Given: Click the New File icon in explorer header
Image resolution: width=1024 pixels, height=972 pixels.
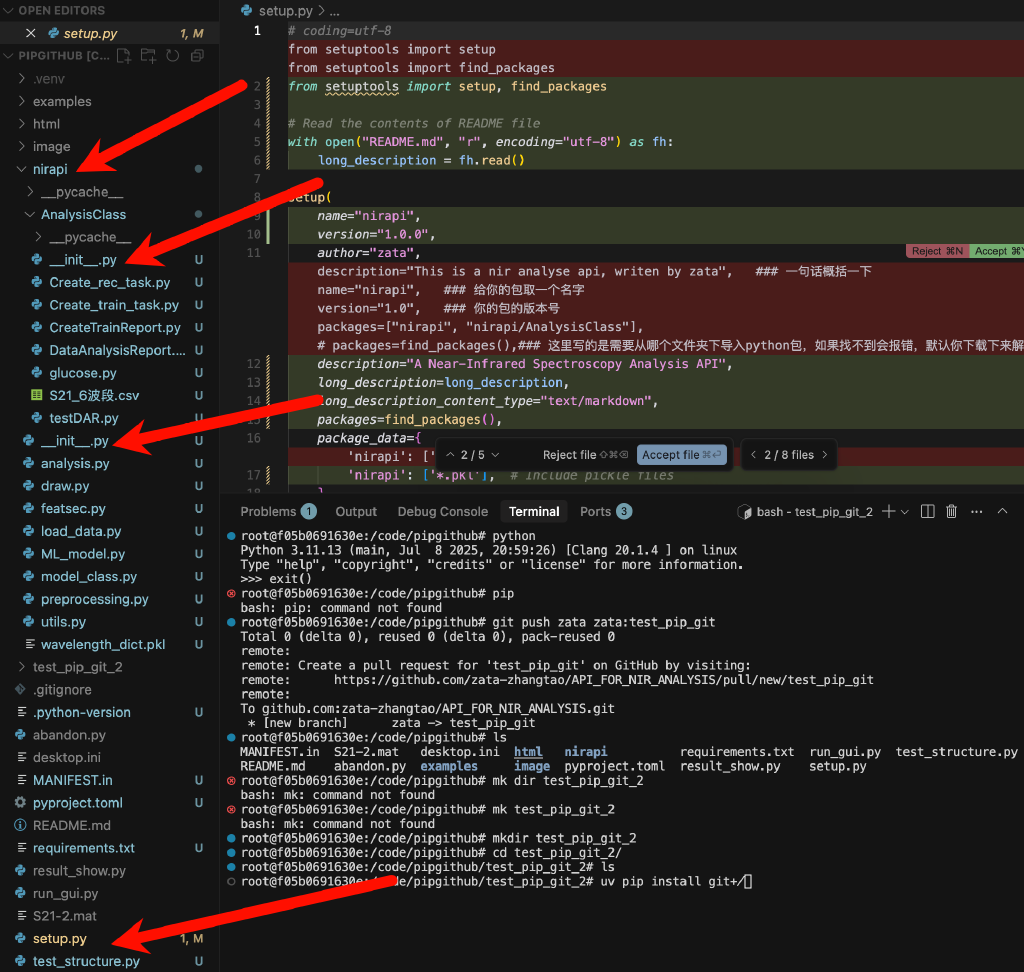Looking at the screenshot, I should tap(124, 56).
